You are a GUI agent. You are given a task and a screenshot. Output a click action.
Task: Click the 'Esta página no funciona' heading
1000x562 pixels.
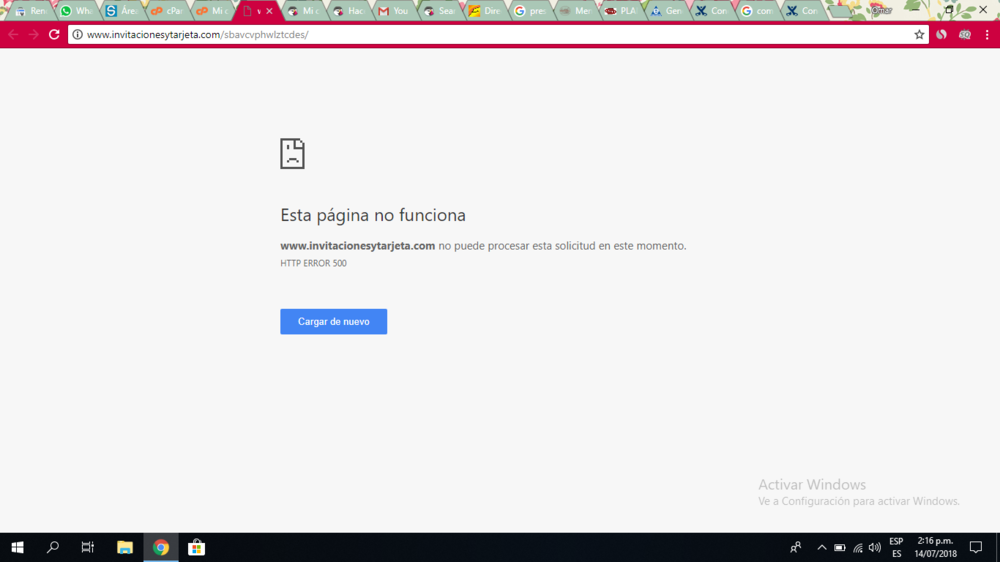372,215
